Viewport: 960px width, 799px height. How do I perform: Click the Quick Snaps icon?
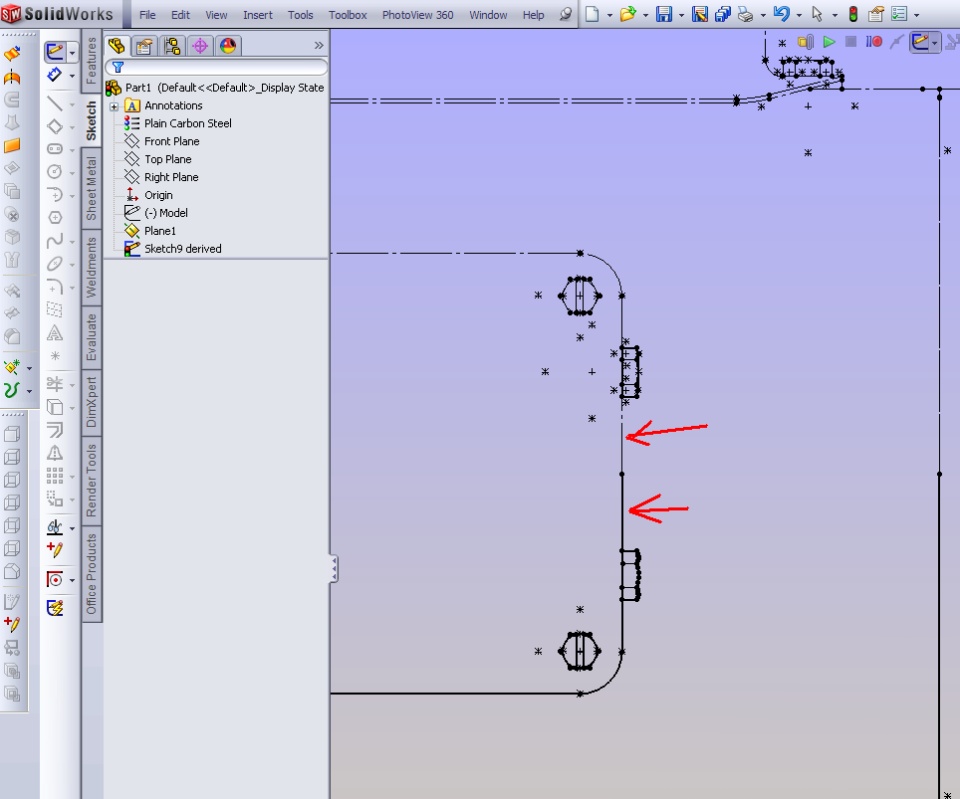(55, 579)
